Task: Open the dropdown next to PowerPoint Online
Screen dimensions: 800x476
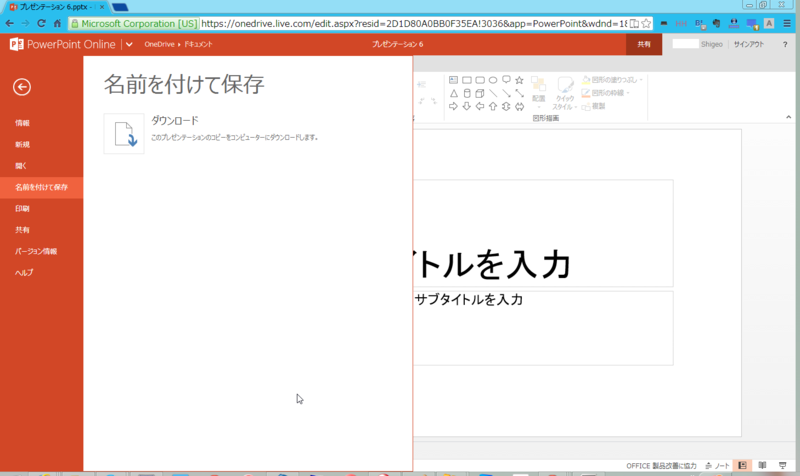Action: click(129, 44)
